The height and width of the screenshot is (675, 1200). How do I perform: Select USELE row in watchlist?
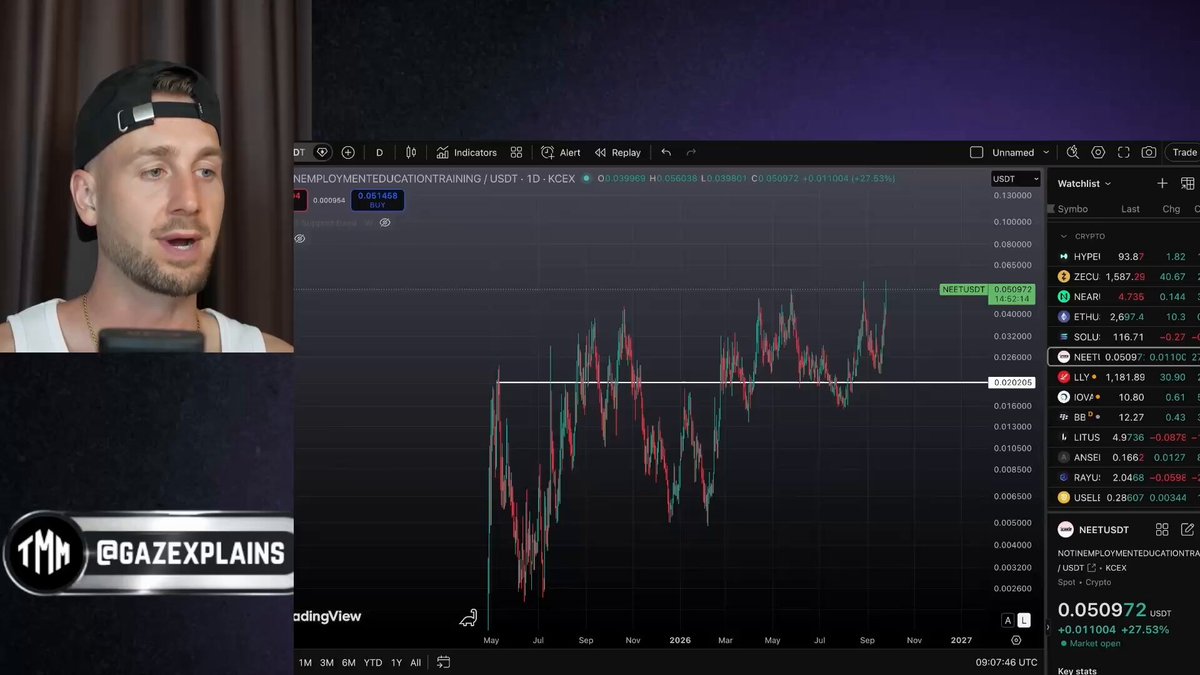pyautogui.click(x=1123, y=497)
